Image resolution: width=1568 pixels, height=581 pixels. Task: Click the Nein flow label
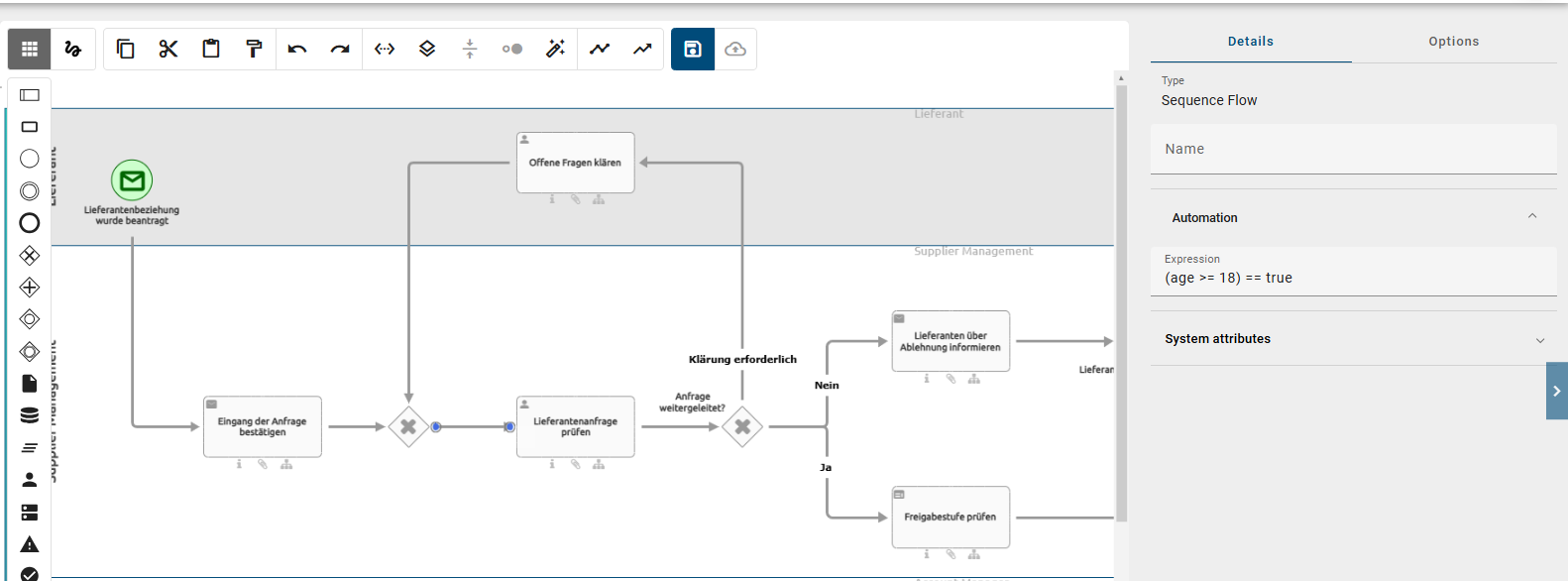coord(827,386)
